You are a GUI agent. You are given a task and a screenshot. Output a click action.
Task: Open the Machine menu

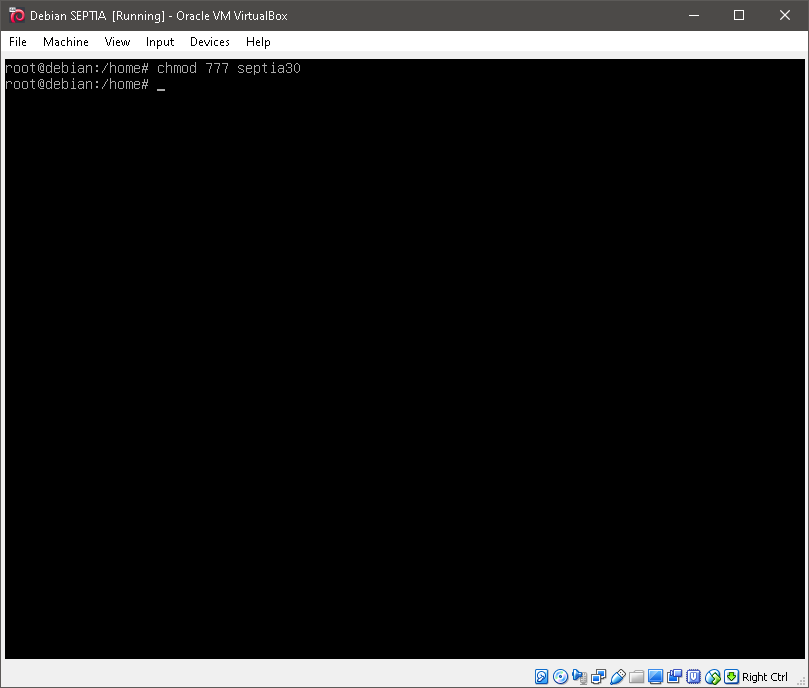(x=66, y=42)
